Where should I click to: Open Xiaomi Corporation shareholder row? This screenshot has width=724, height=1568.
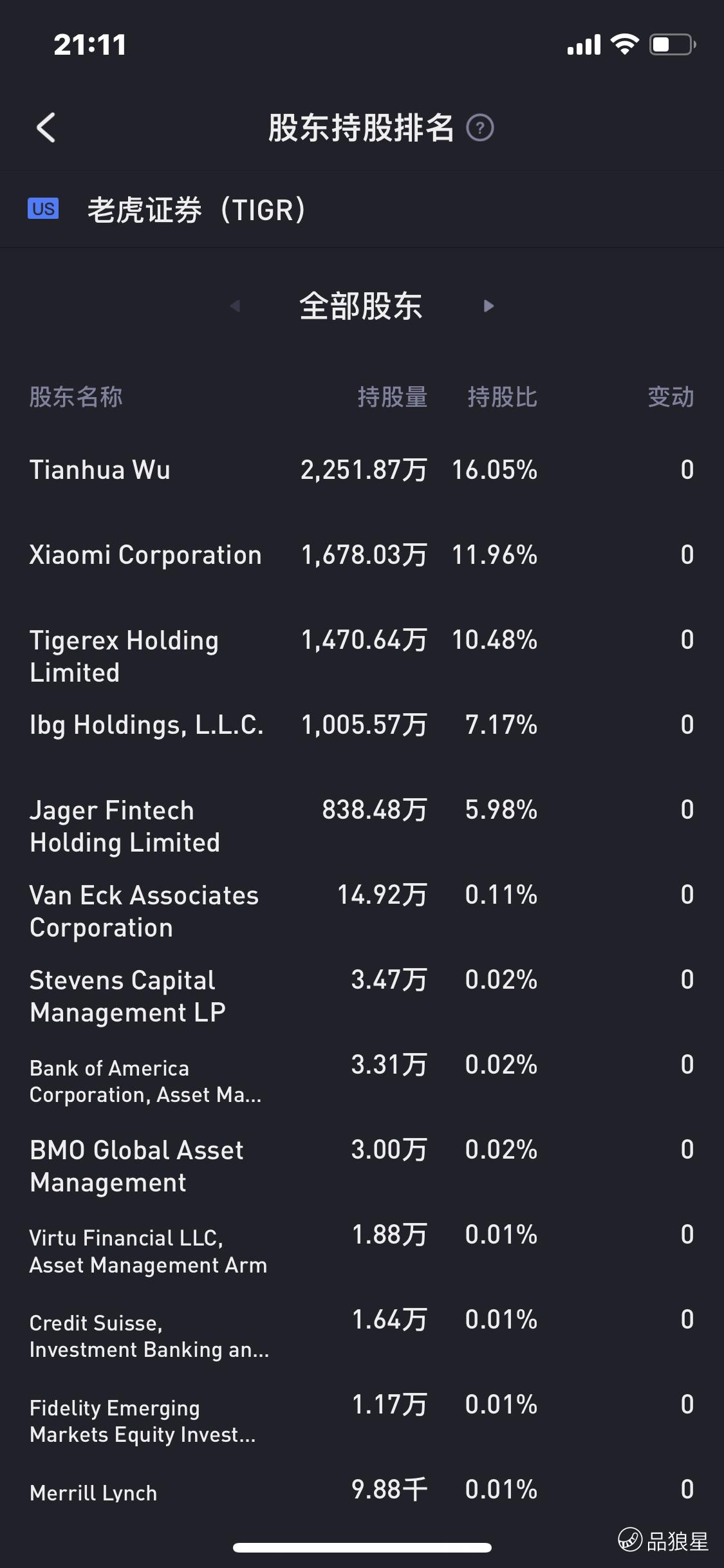point(362,555)
